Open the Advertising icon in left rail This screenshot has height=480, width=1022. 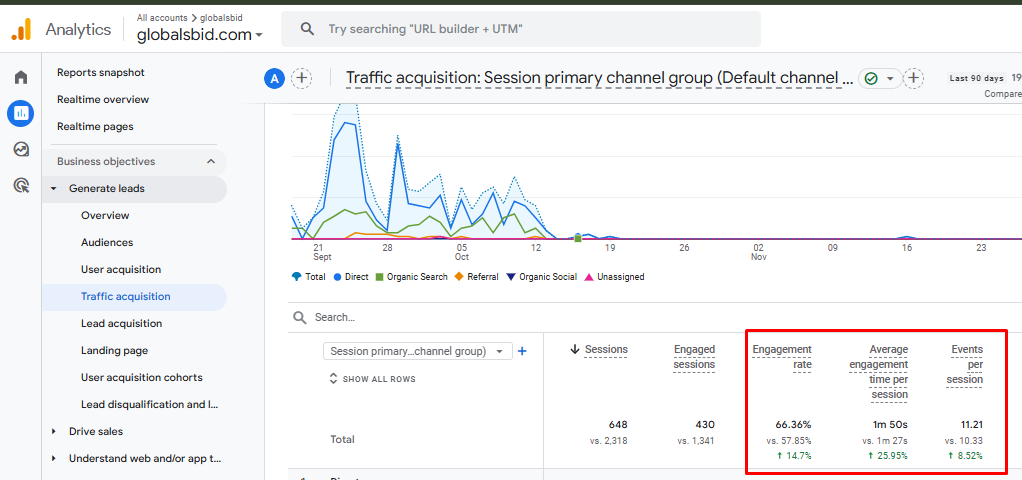(21, 185)
